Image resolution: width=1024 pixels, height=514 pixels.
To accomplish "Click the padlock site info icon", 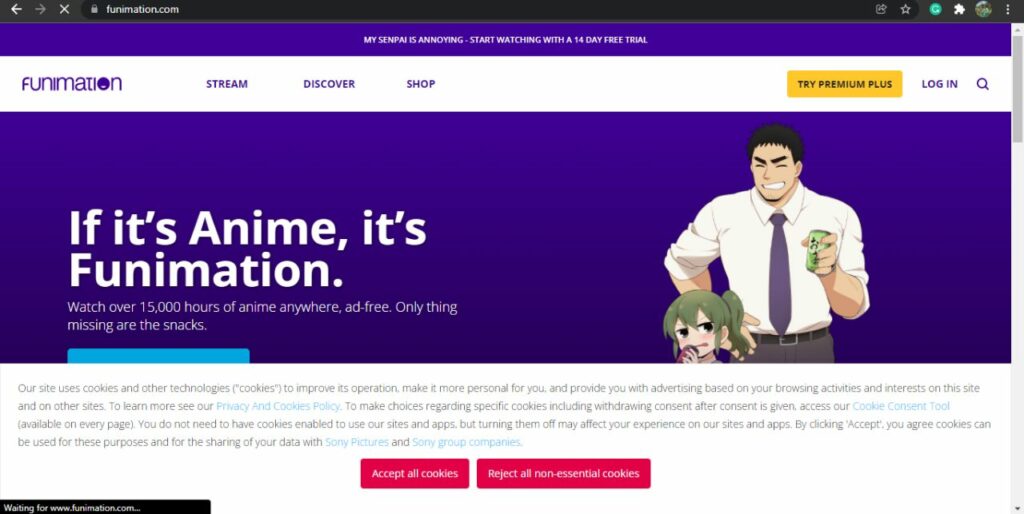I will pos(95,9).
